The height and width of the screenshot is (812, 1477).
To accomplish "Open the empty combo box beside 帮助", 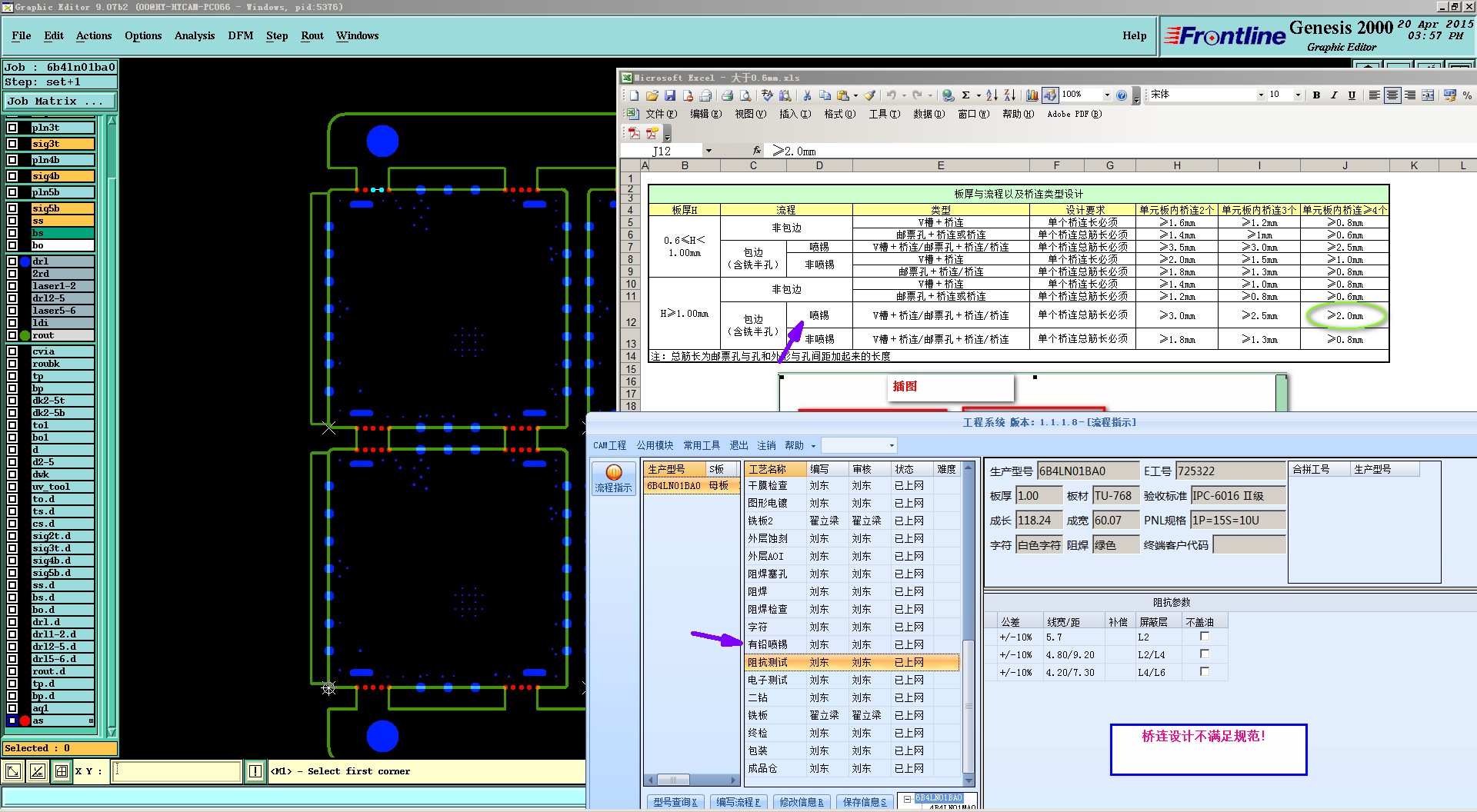I will tap(892, 446).
